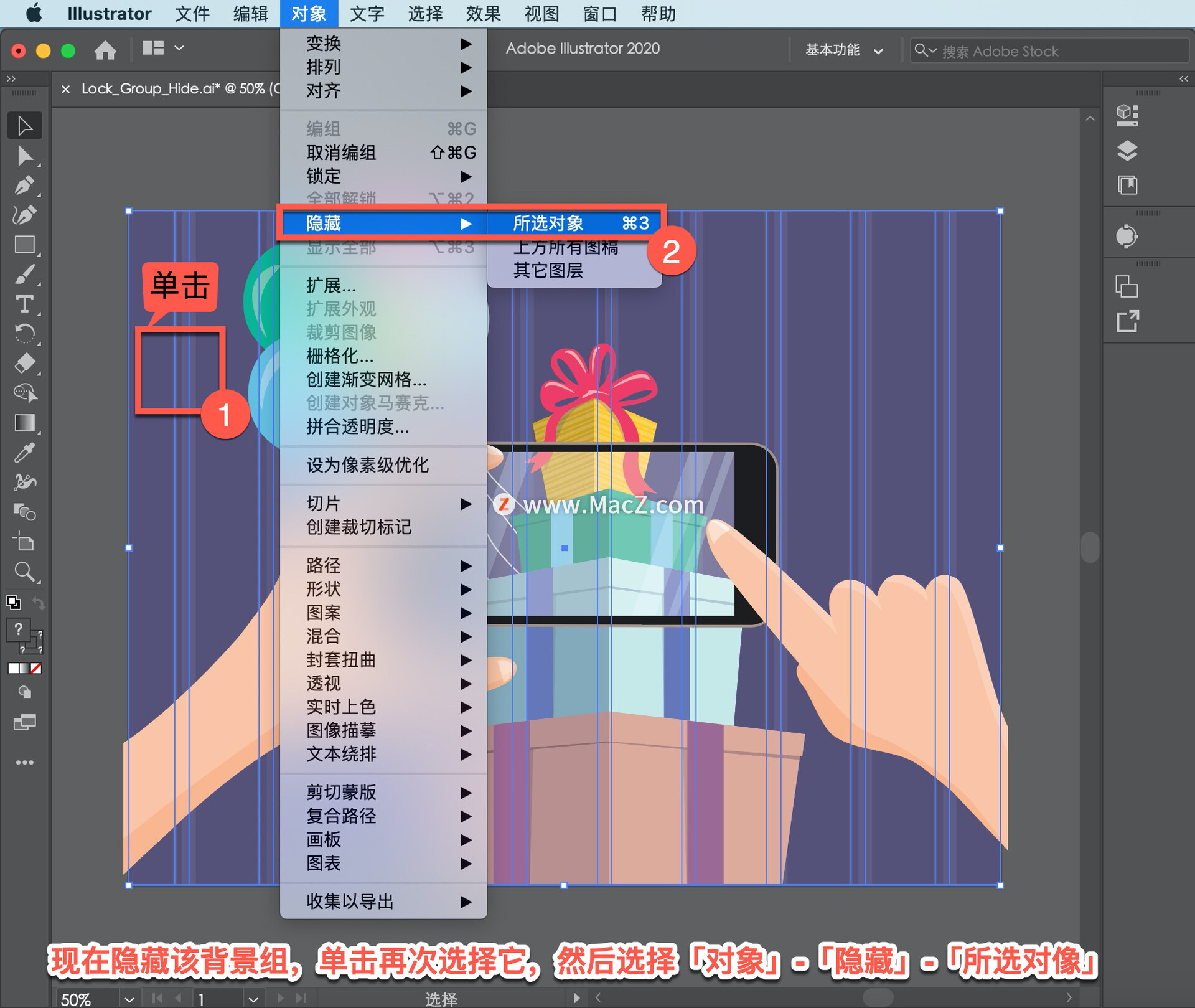This screenshot has height=1008, width=1195.
Task: Click the 取消编组 menu item
Action: 340,153
